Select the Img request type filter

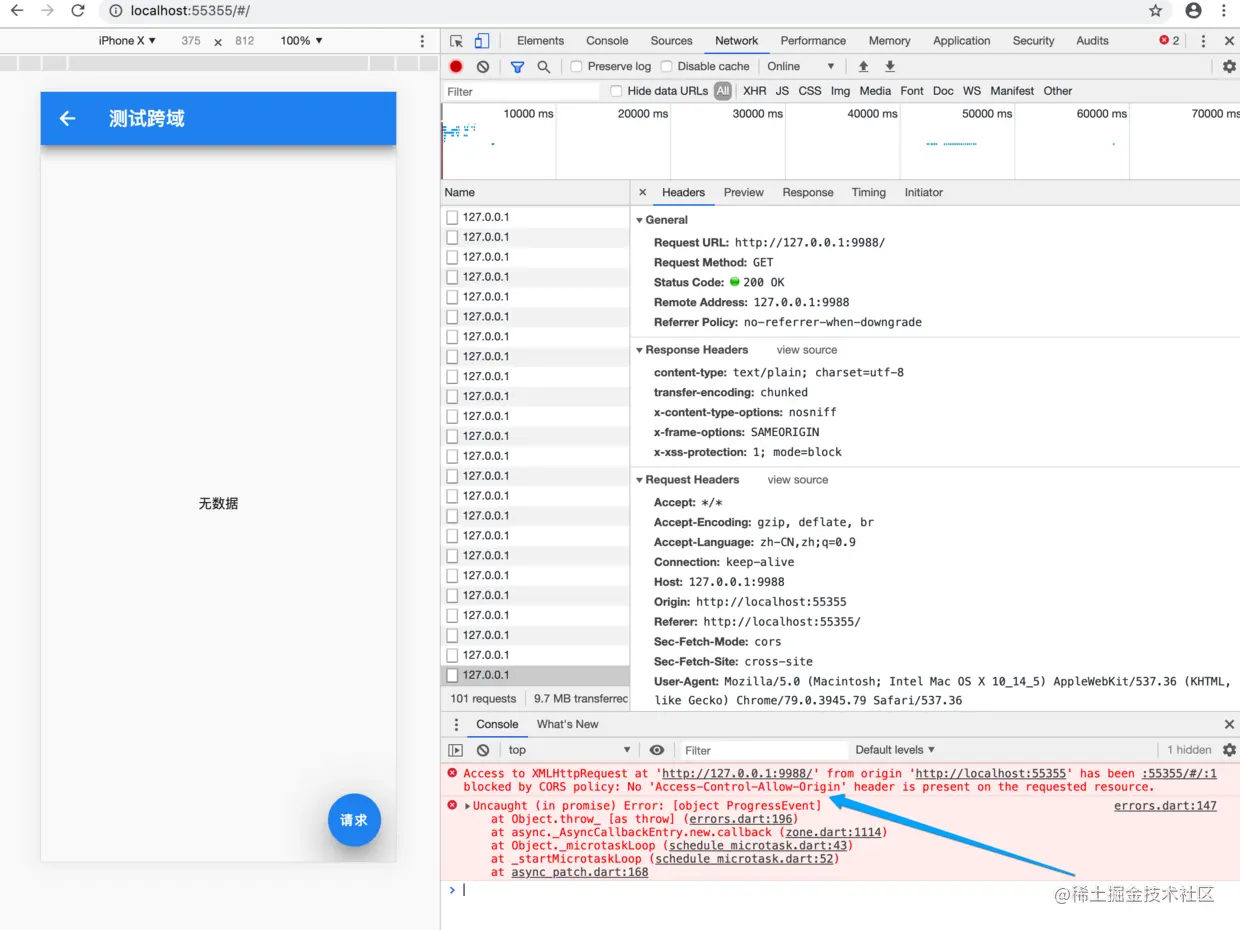tap(840, 91)
